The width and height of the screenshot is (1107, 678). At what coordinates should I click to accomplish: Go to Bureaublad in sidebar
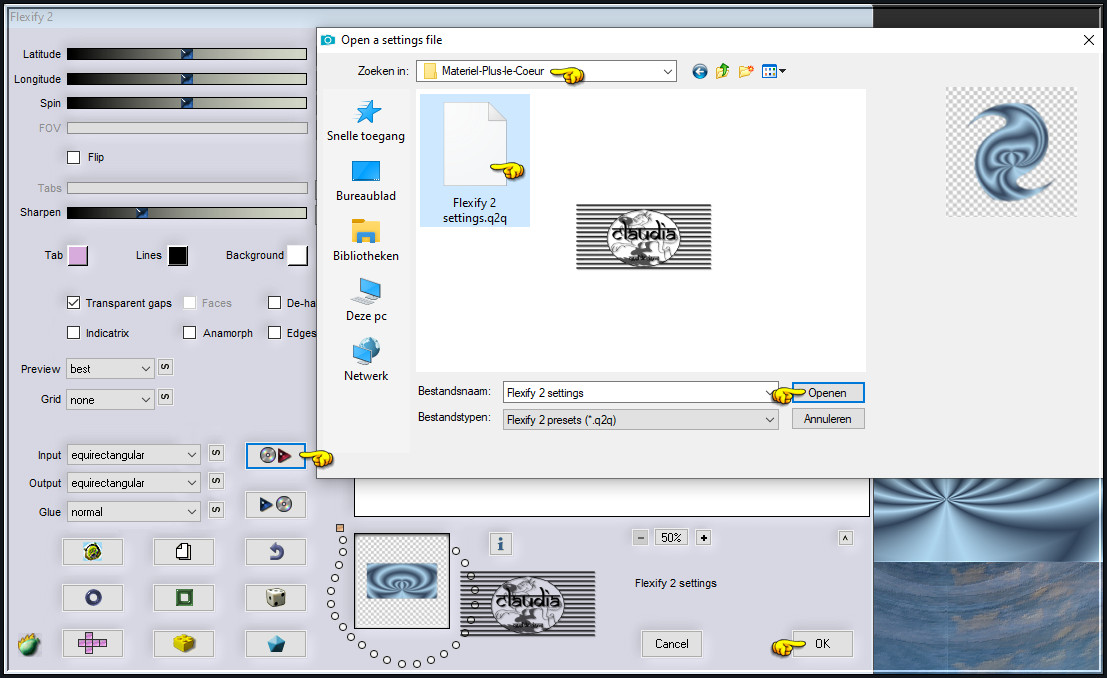pos(366,181)
